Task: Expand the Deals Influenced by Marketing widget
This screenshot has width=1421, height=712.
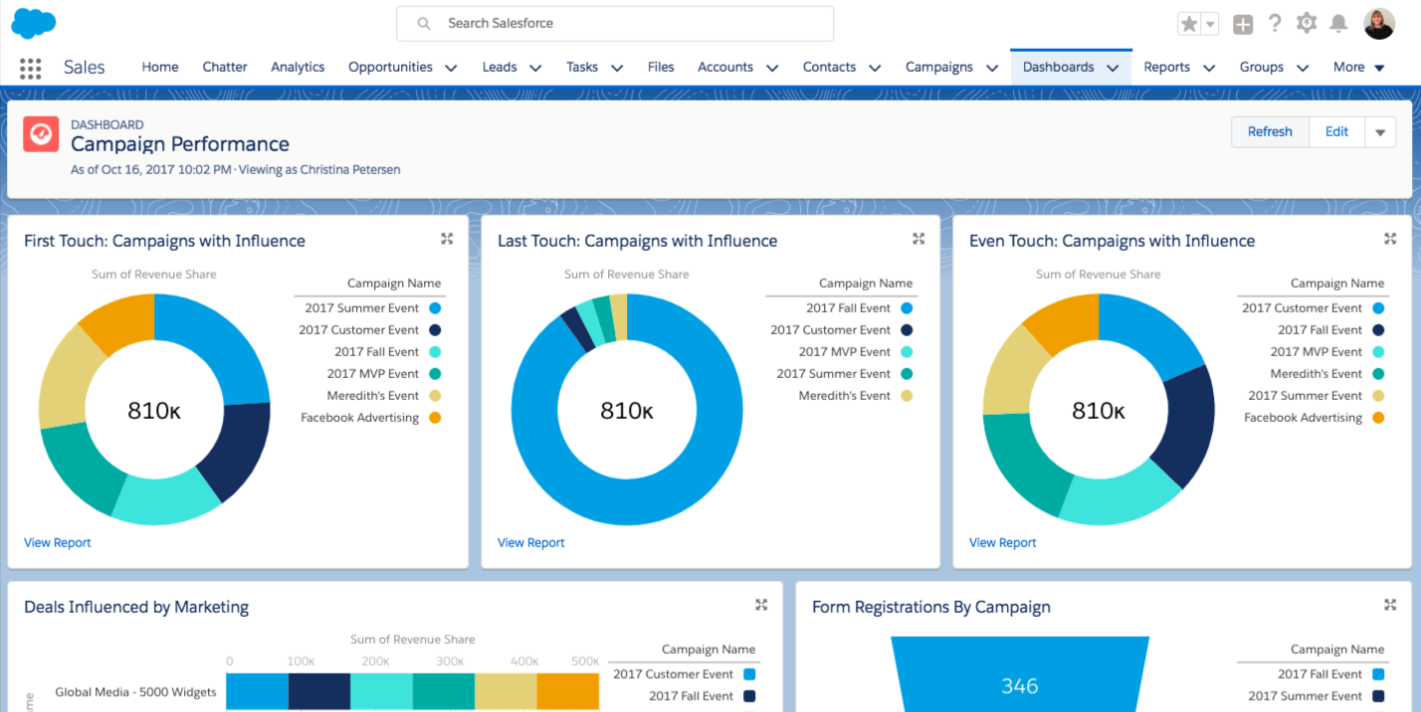Action: click(x=761, y=605)
